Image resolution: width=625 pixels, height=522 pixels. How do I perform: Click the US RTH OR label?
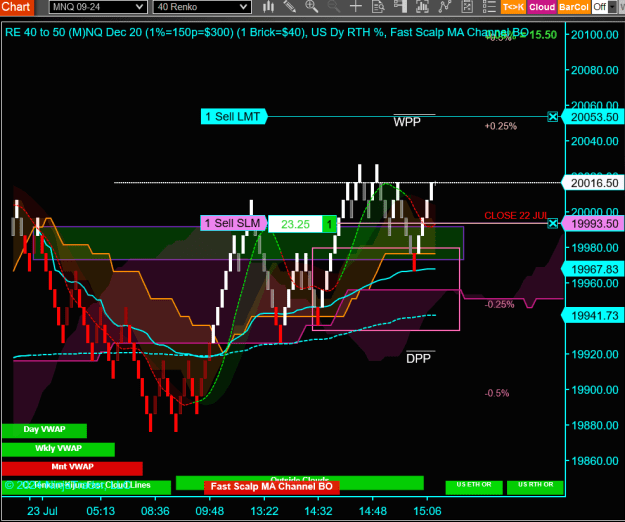[535, 487]
